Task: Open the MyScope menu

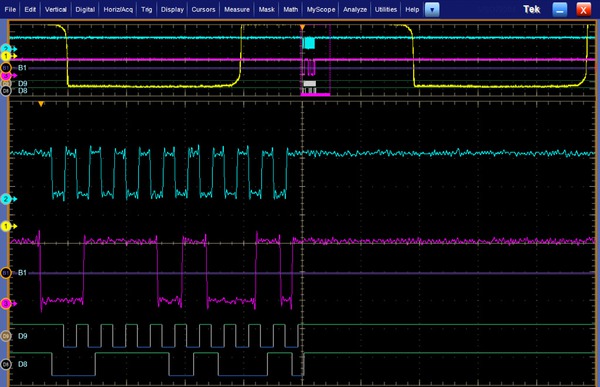Action: [321, 10]
